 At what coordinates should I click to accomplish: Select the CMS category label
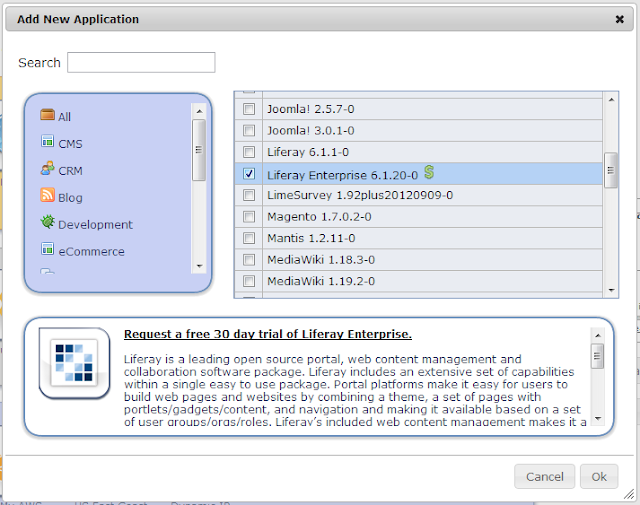pos(70,144)
